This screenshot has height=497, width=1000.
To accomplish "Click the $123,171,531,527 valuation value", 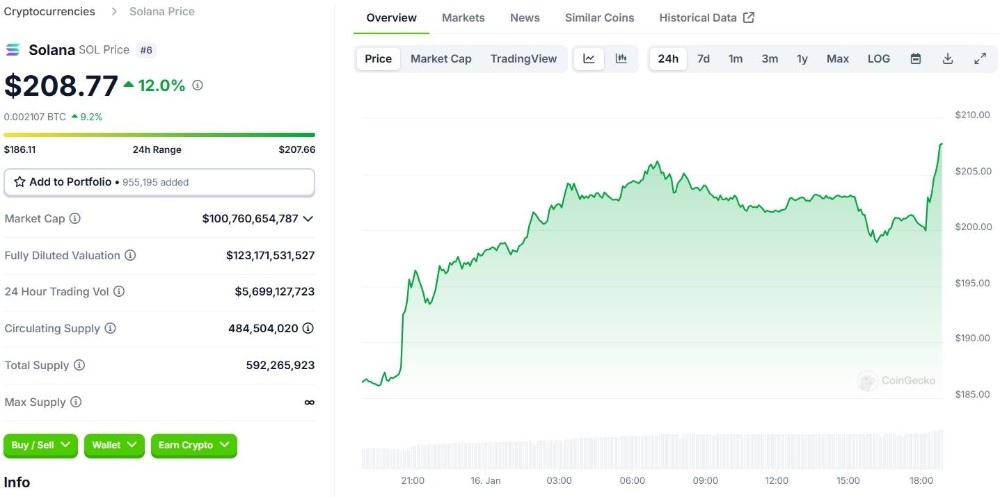I will pos(270,255).
